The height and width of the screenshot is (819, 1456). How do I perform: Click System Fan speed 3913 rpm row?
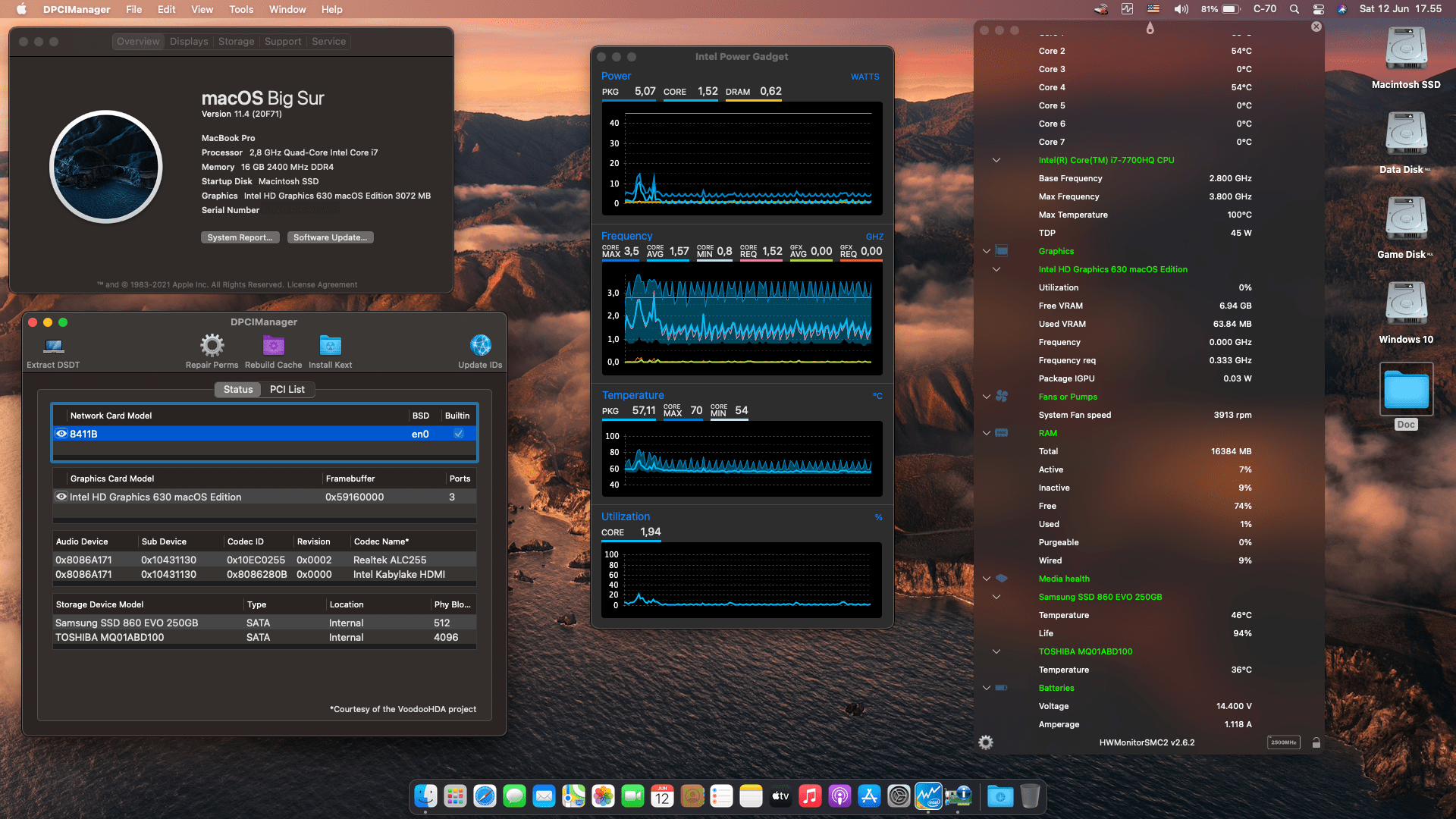coord(1145,415)
